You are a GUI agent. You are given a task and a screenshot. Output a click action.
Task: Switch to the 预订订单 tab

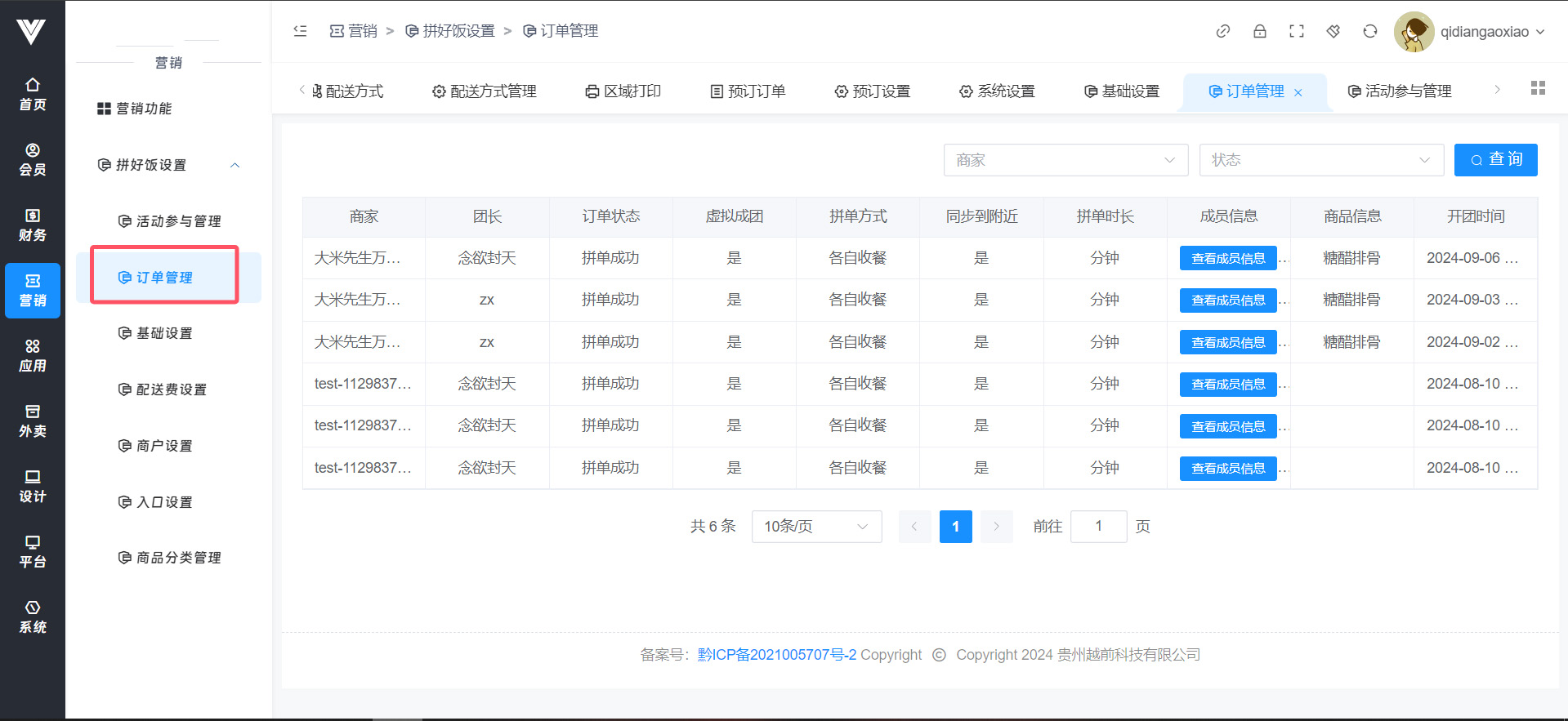(x=748, y=91)
